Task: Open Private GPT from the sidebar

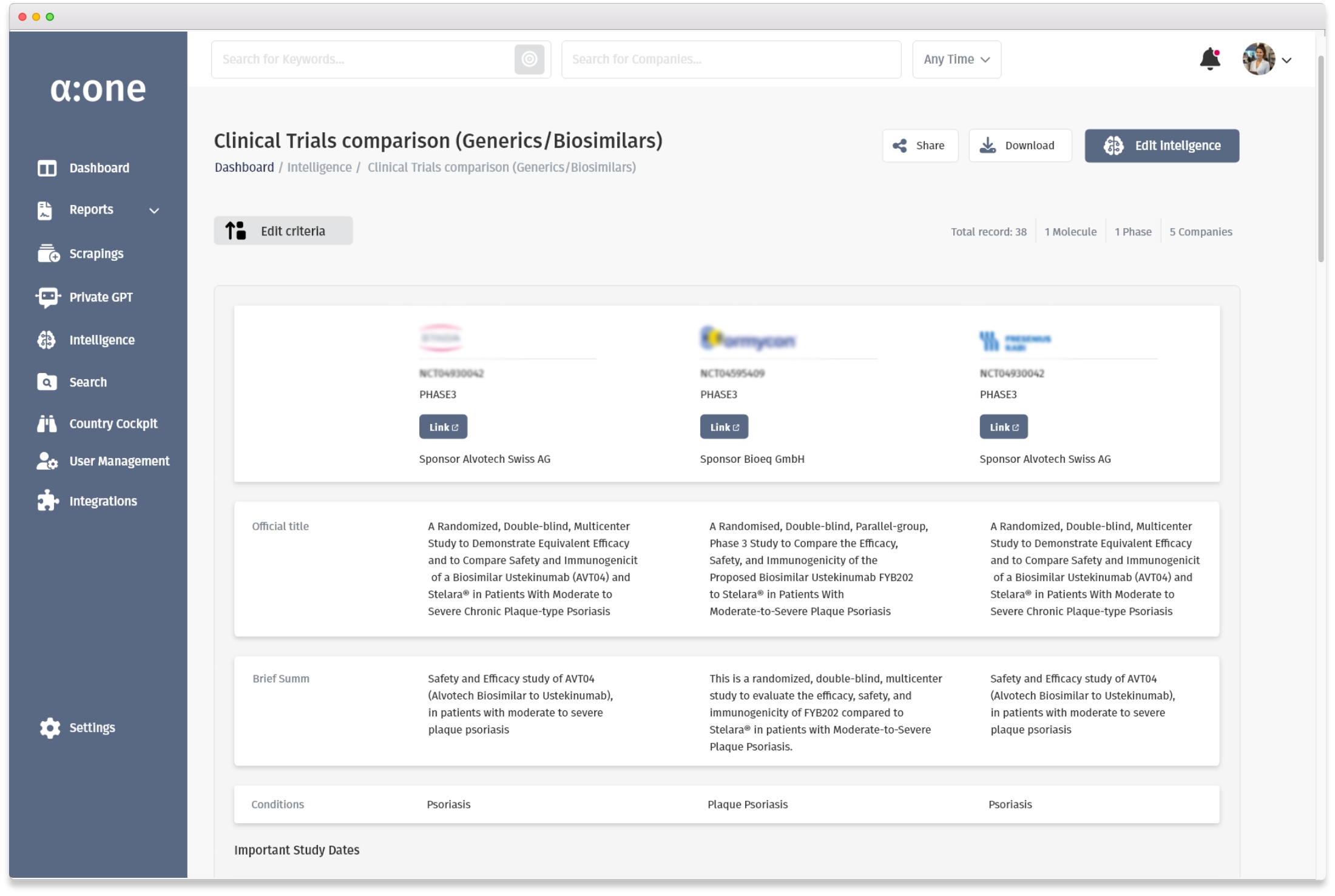Action: [x=100, y=297]
